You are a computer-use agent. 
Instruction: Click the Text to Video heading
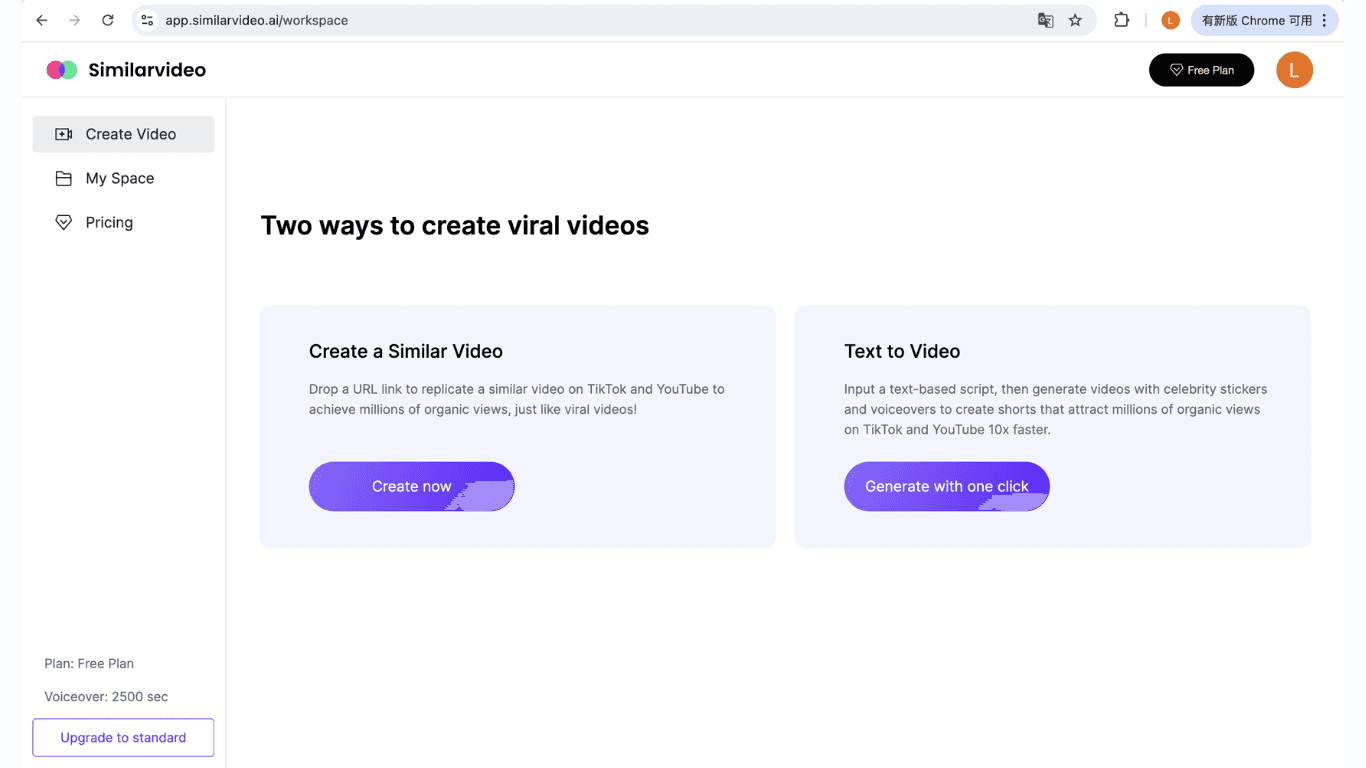pos(902,351)
